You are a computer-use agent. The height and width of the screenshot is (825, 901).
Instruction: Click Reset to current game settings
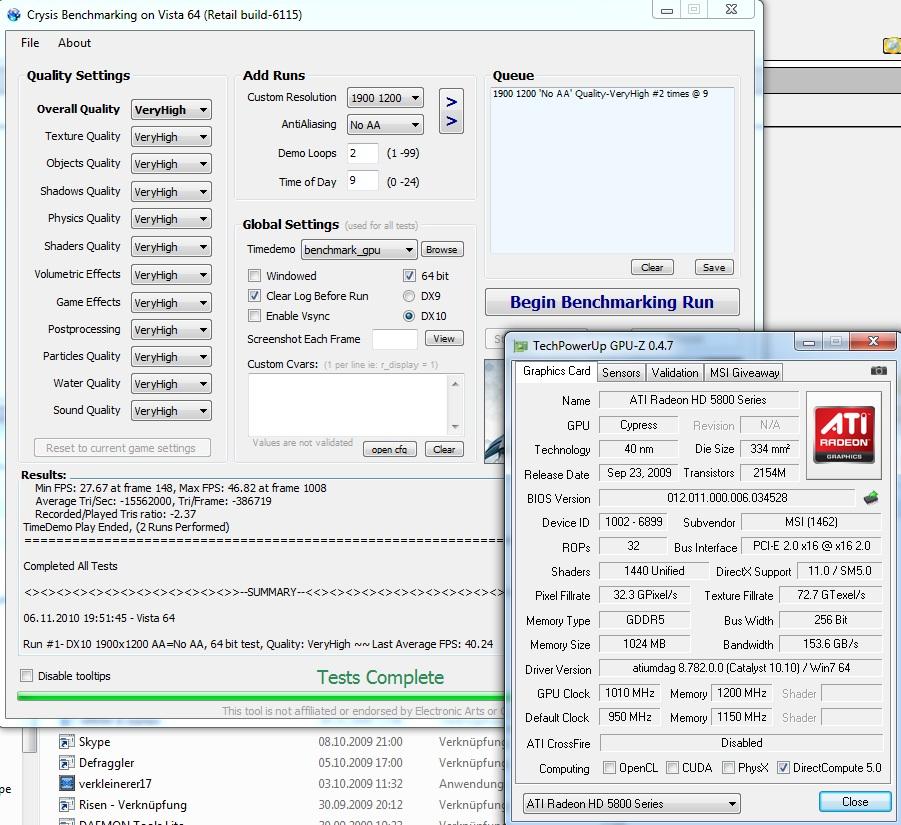[122, 448]
